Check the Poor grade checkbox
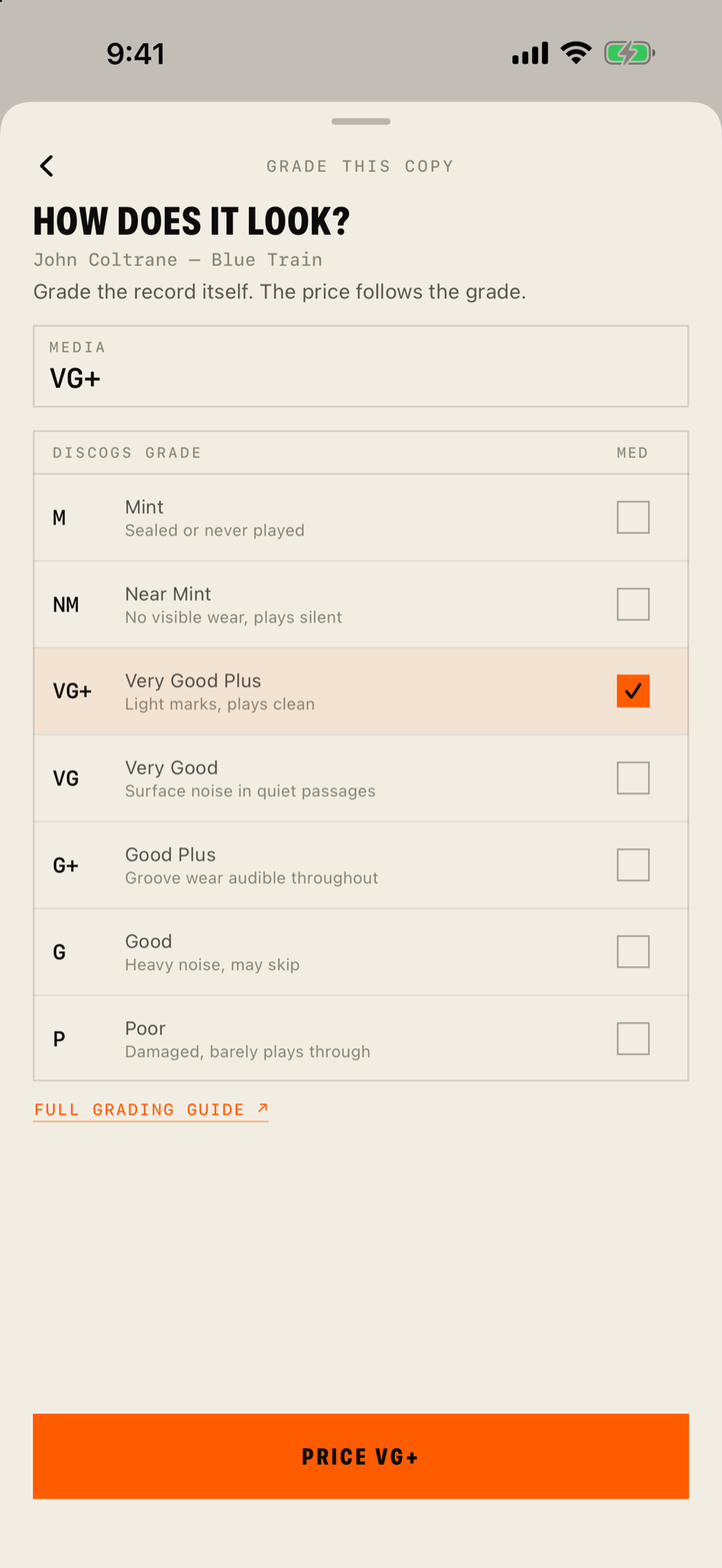Screen dimensions: 722x1568 tap(633, 1039)
